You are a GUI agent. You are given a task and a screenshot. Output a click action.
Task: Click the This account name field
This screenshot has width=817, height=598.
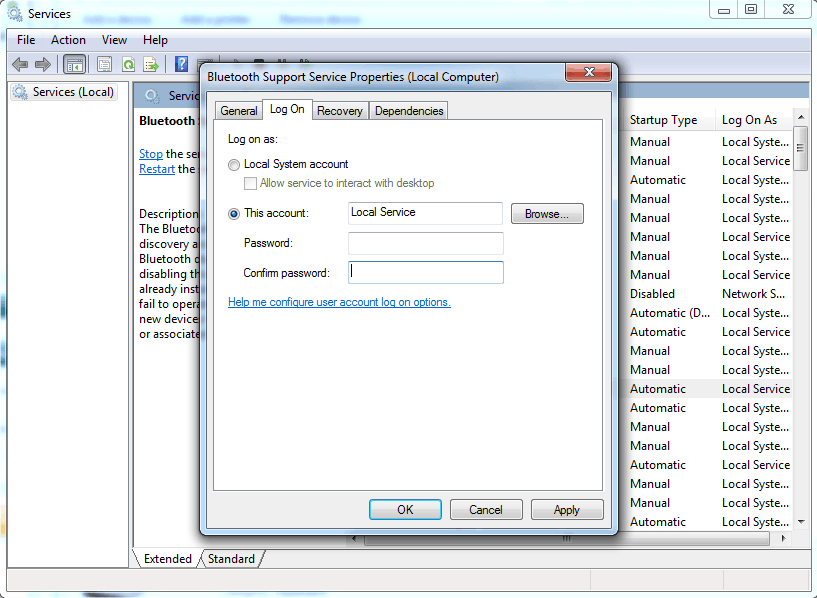pos(425,213)
